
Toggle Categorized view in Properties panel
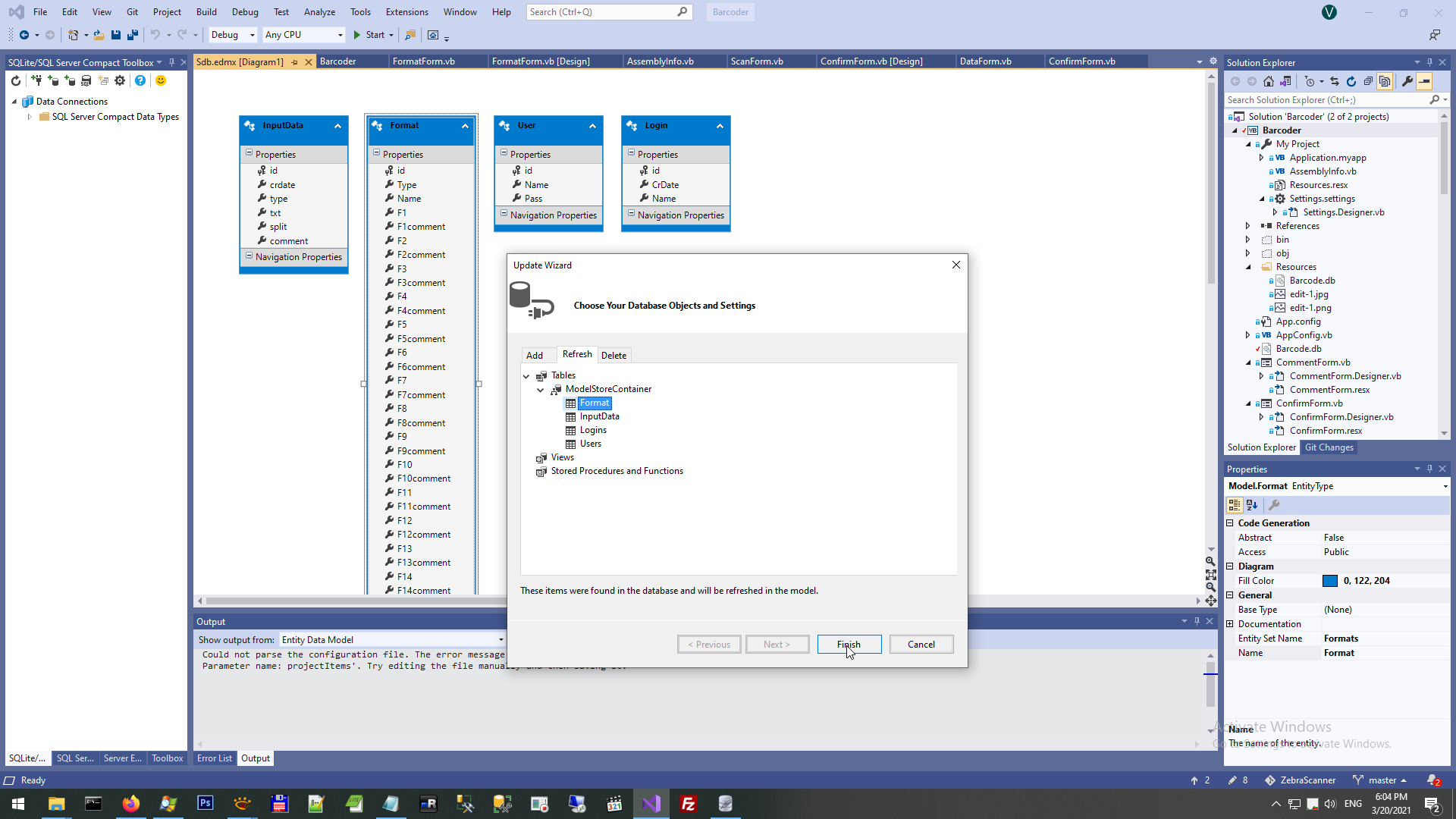[1235, 505]
